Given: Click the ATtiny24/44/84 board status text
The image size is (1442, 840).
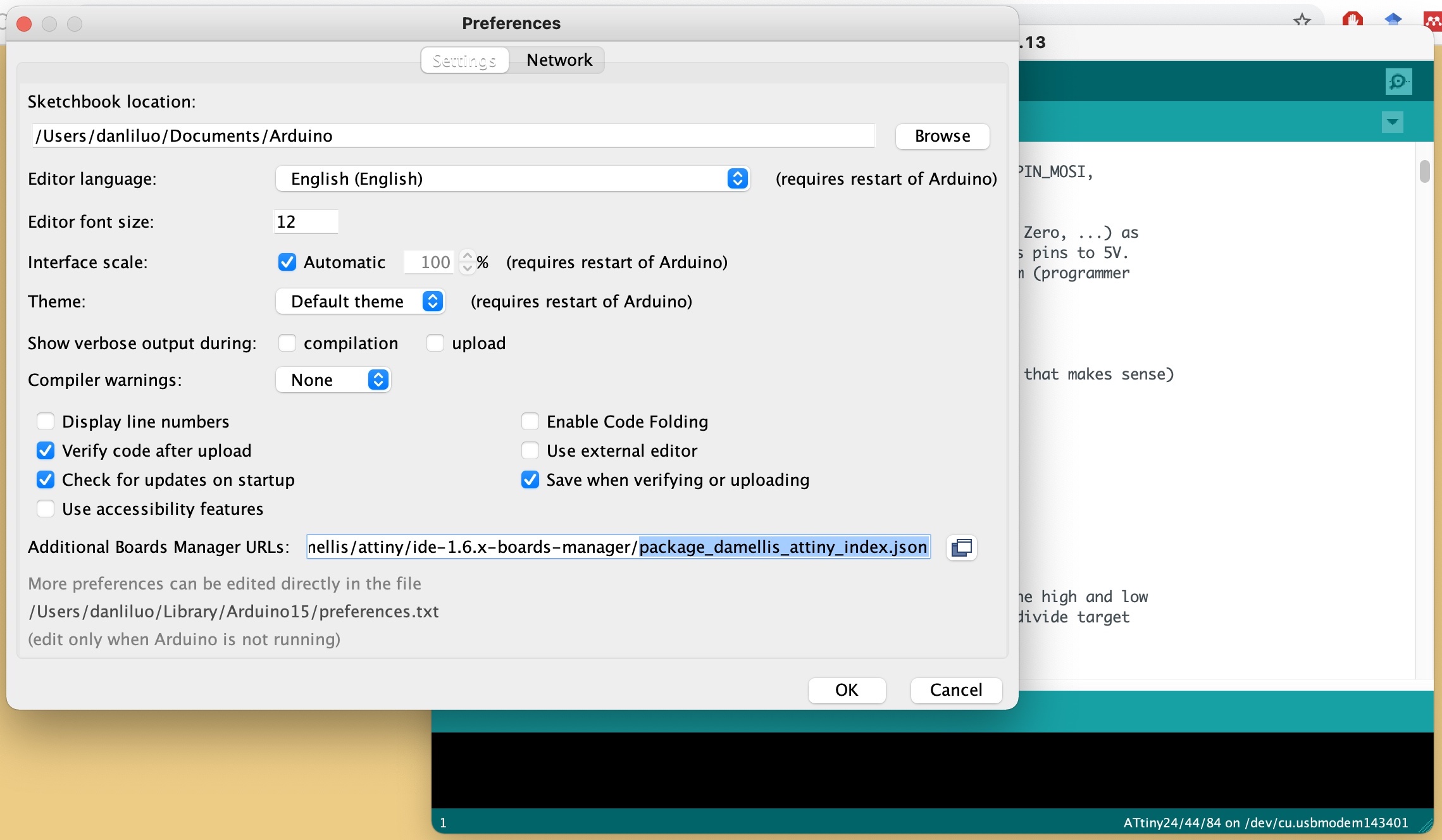Looking at the screenshot, I should [x=1265, y=823].
